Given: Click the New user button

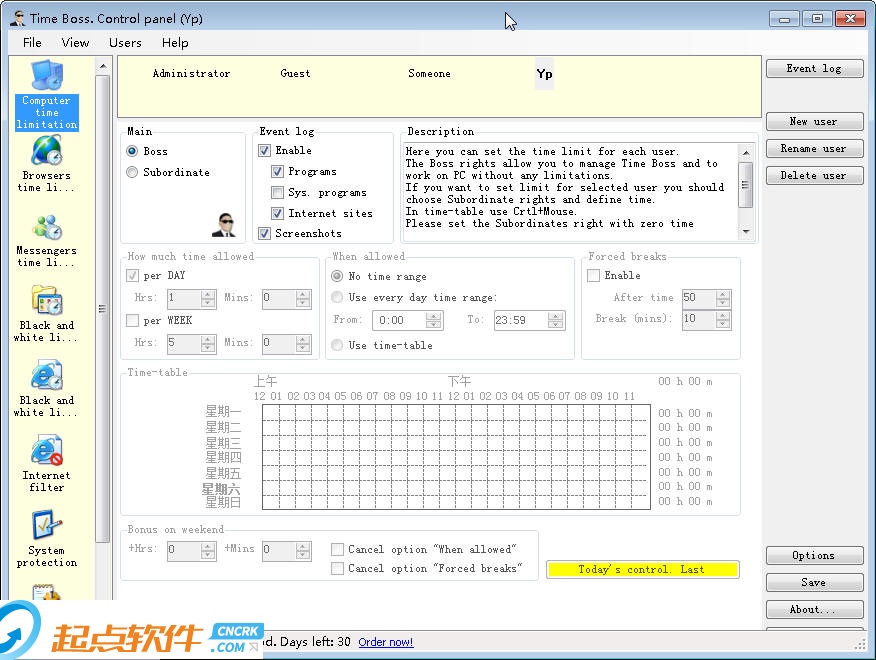Looking at the screenshot, I should [x=813, y=122].
